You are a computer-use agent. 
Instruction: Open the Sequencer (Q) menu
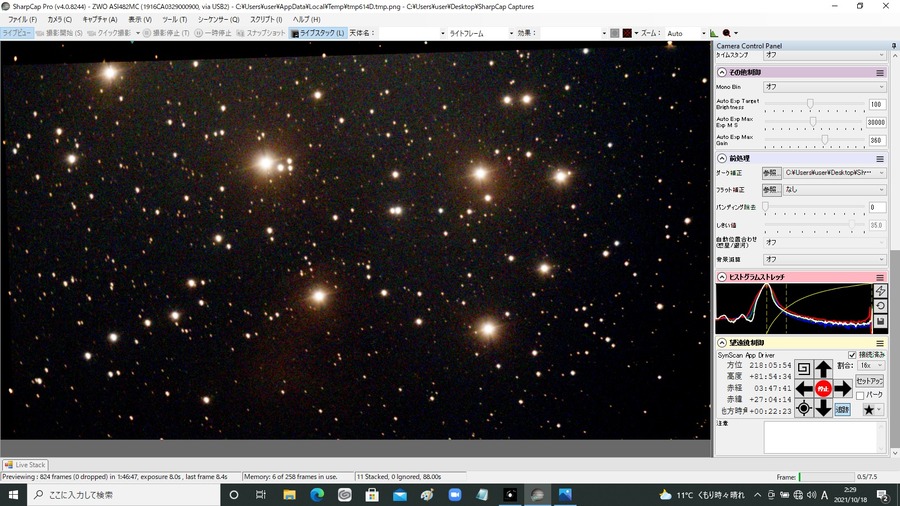tap(219, 20)
